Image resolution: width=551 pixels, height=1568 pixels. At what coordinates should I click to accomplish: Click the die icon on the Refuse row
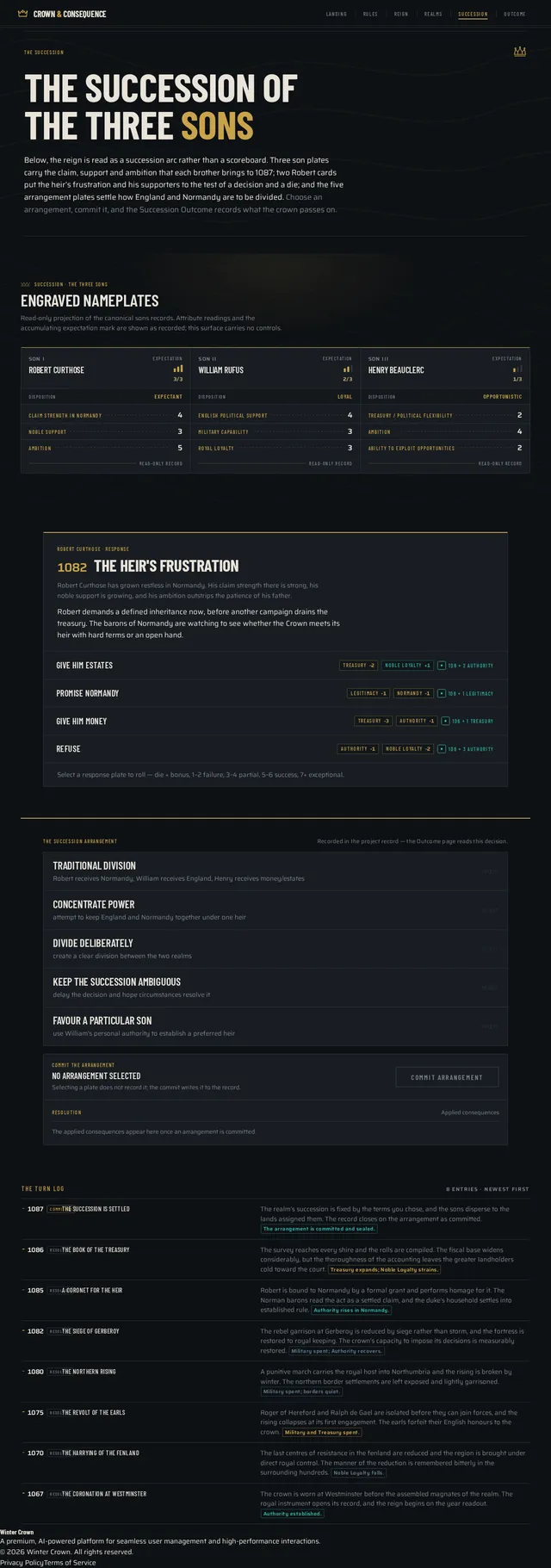[442, 749]
